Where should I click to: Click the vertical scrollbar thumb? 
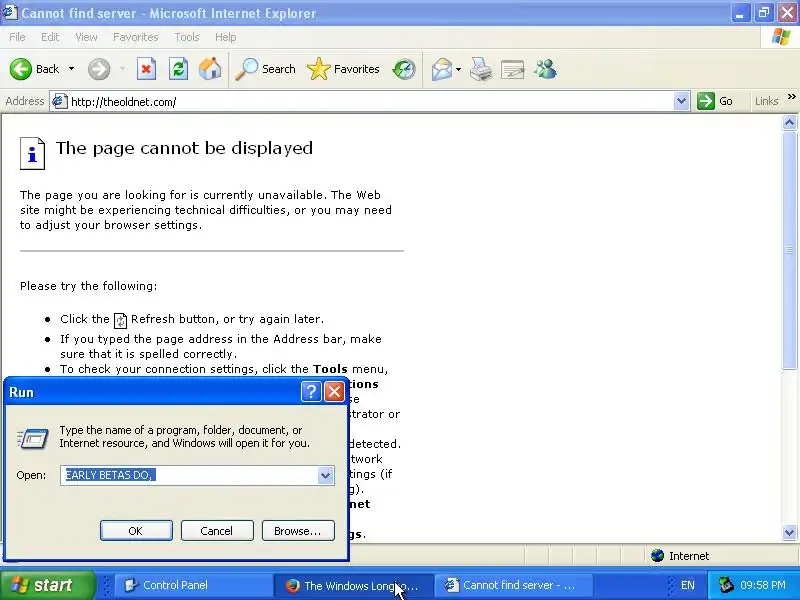[x=789, y=250]
